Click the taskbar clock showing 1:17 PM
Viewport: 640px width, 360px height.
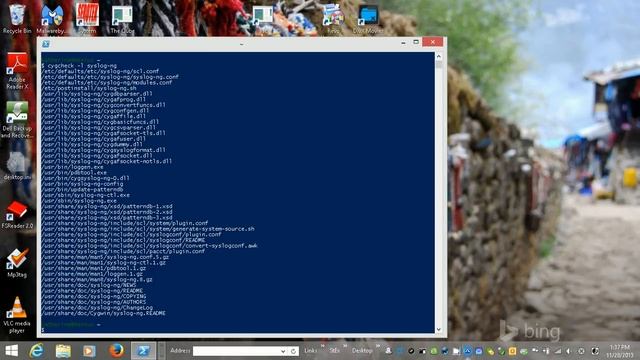click(x=620, y=351)
